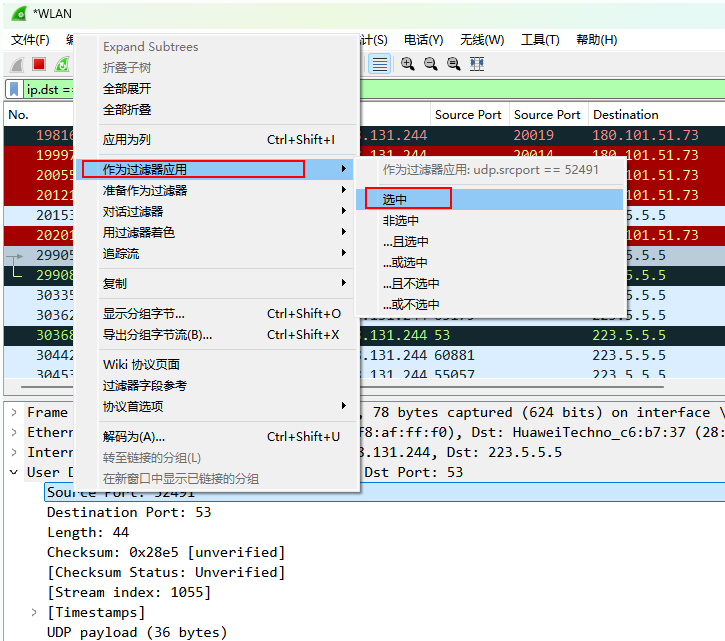Open the 工具(T) menu
This screenshot has width=725, height=641.
click(540, 40)
